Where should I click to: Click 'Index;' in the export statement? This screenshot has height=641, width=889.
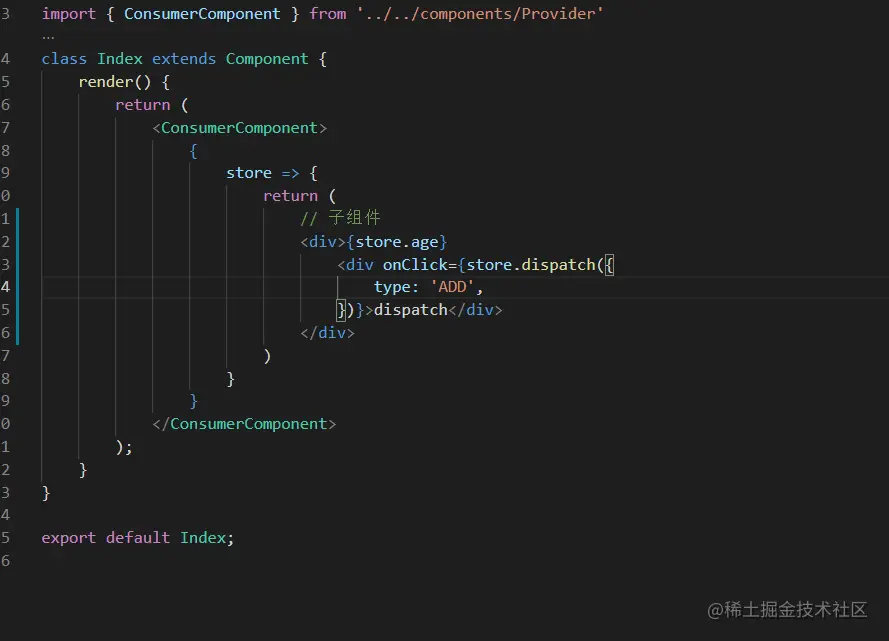pos(207,538)
